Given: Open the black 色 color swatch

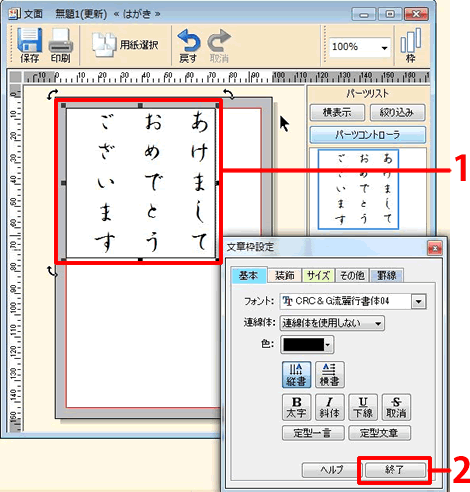Looking at the screenshot, I should [x=307, y=345].
